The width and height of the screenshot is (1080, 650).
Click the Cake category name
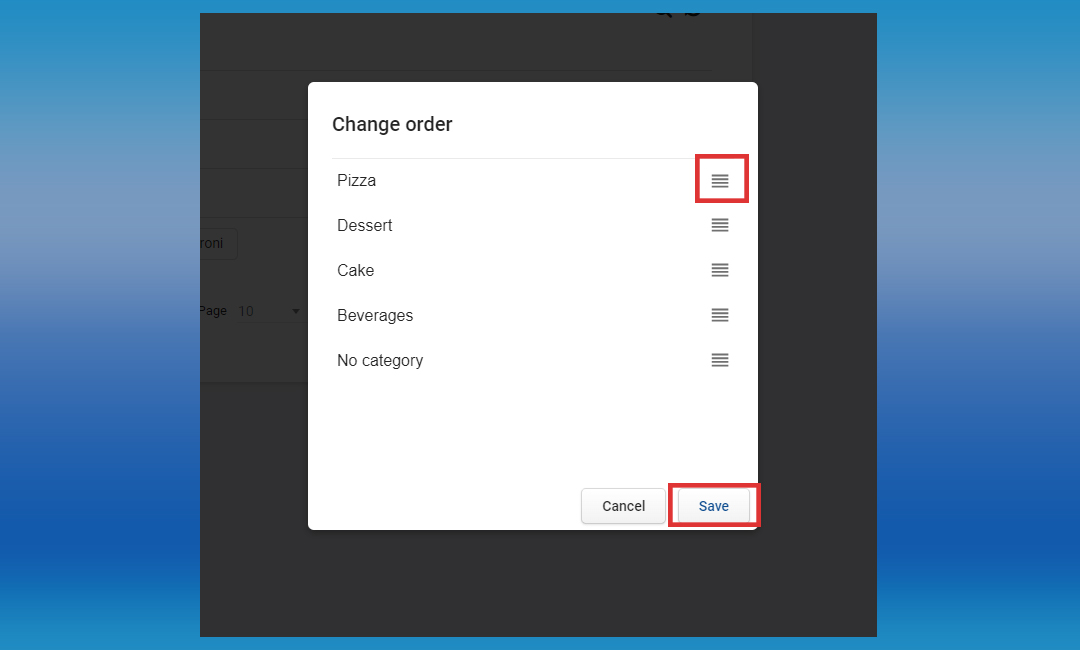click(356, 271)
